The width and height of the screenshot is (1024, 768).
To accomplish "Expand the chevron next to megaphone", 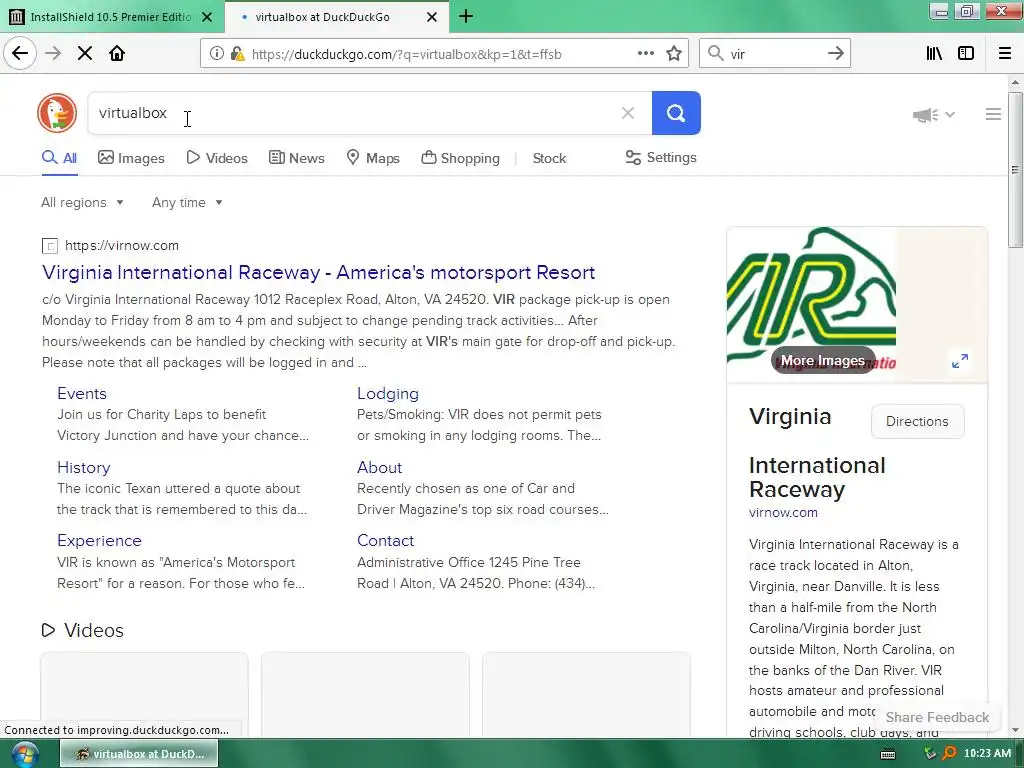I will [950, 115].
